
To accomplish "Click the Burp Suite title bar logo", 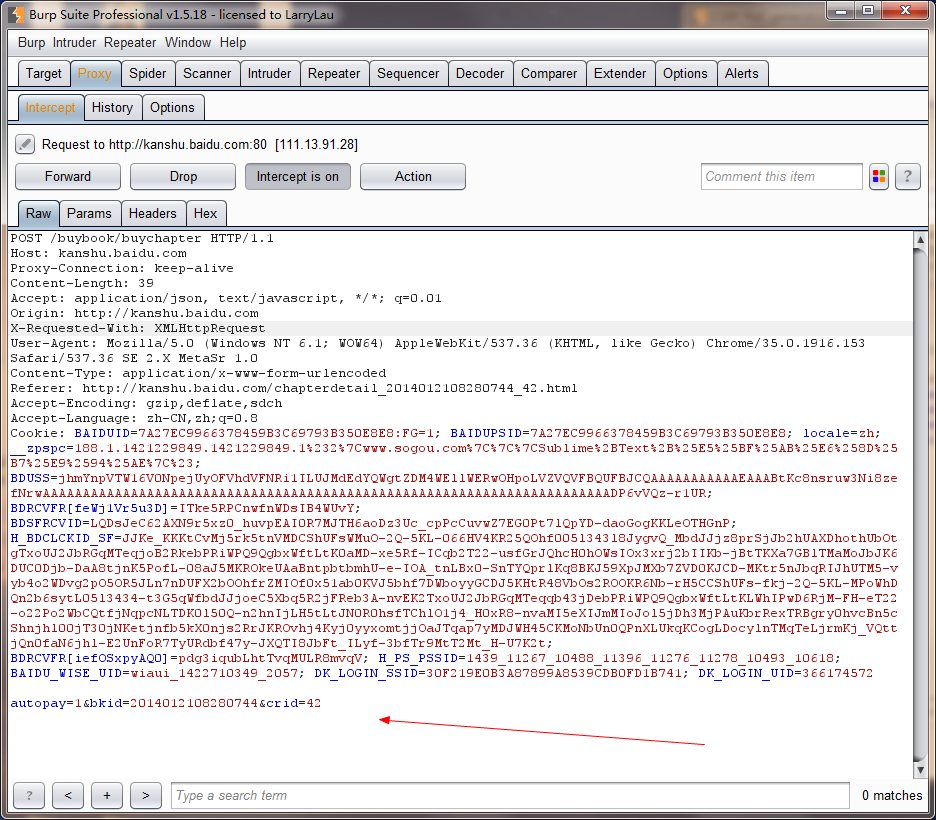I will pos(17,14).
